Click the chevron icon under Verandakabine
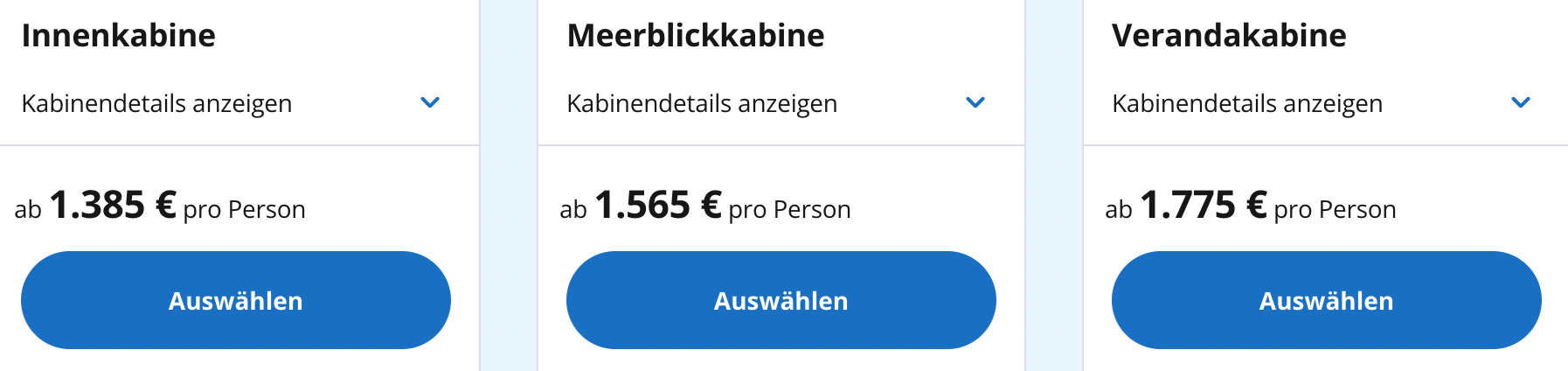Screen dimensions: 1568x371 pos(1521,102)
